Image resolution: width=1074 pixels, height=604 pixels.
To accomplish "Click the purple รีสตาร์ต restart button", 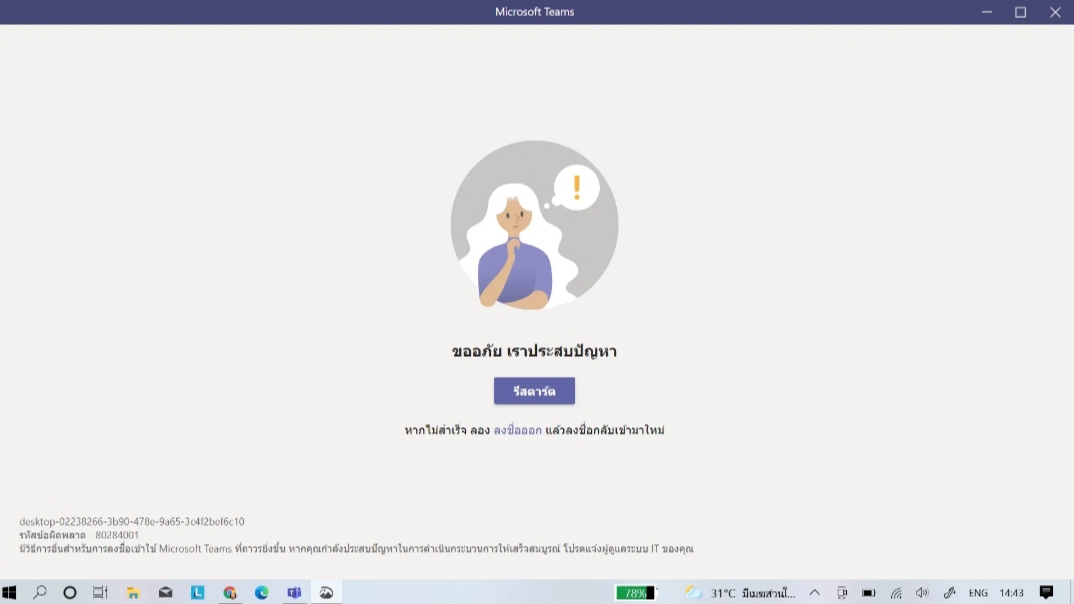I will click(534, 391).
